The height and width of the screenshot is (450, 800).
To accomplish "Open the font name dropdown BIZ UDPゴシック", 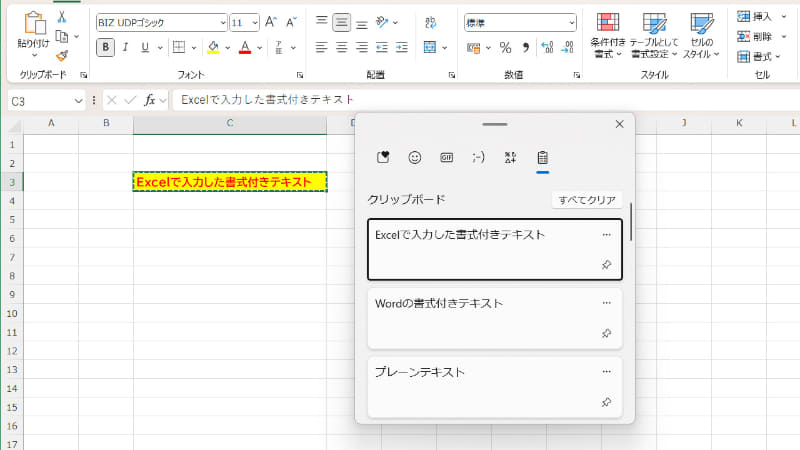I will pyautogui.click(x=223, y=23).
